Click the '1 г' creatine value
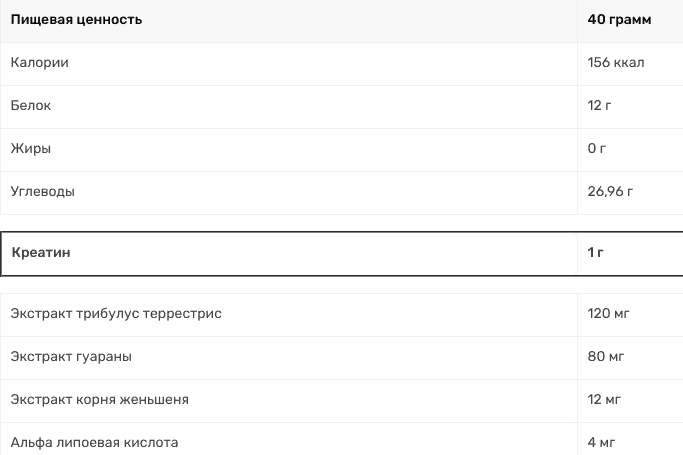Viewport: 683px width, 455px height. tap(595, 253)
